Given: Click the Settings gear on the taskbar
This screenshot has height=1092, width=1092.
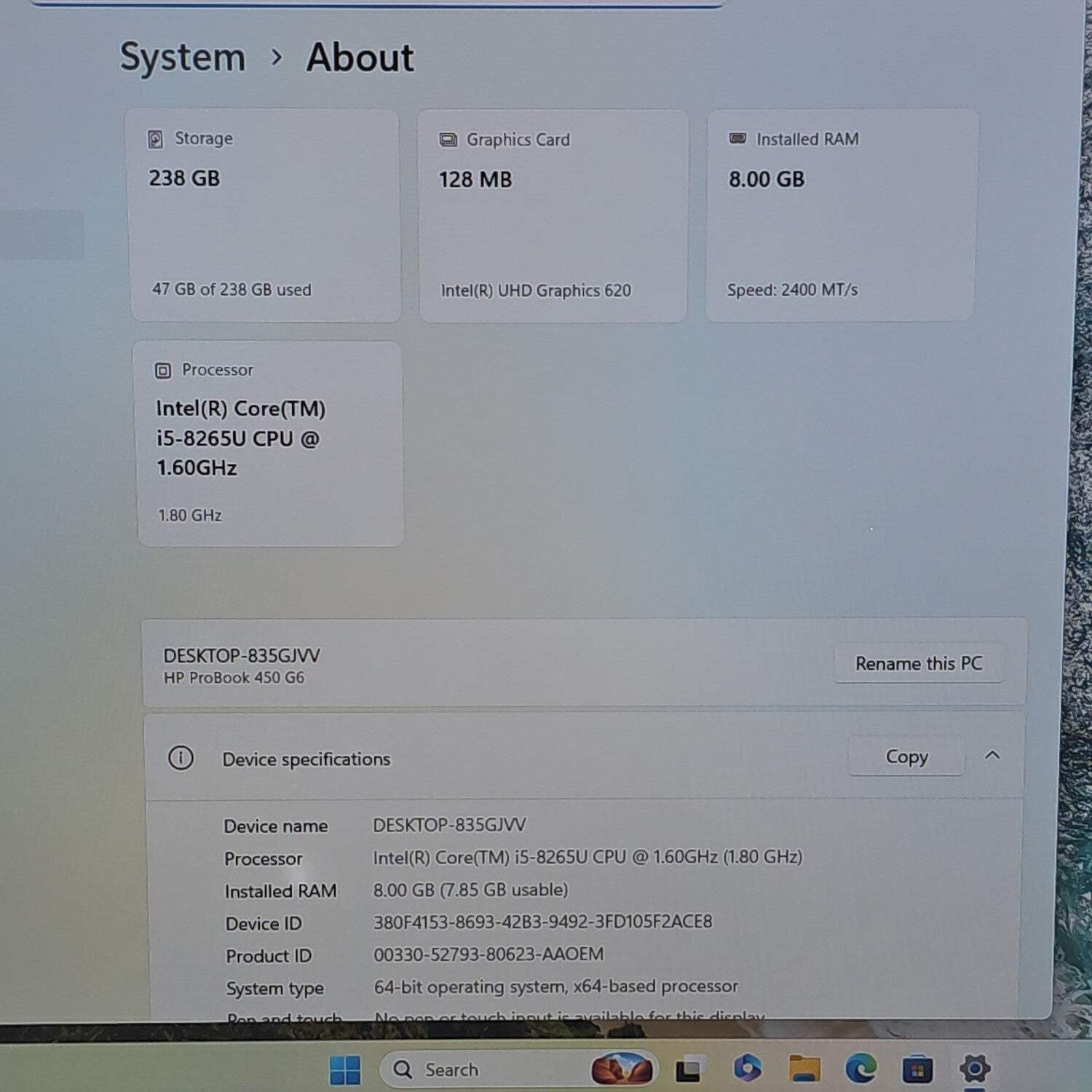Looking at the screenshot, I should [x=974, y=1069].
